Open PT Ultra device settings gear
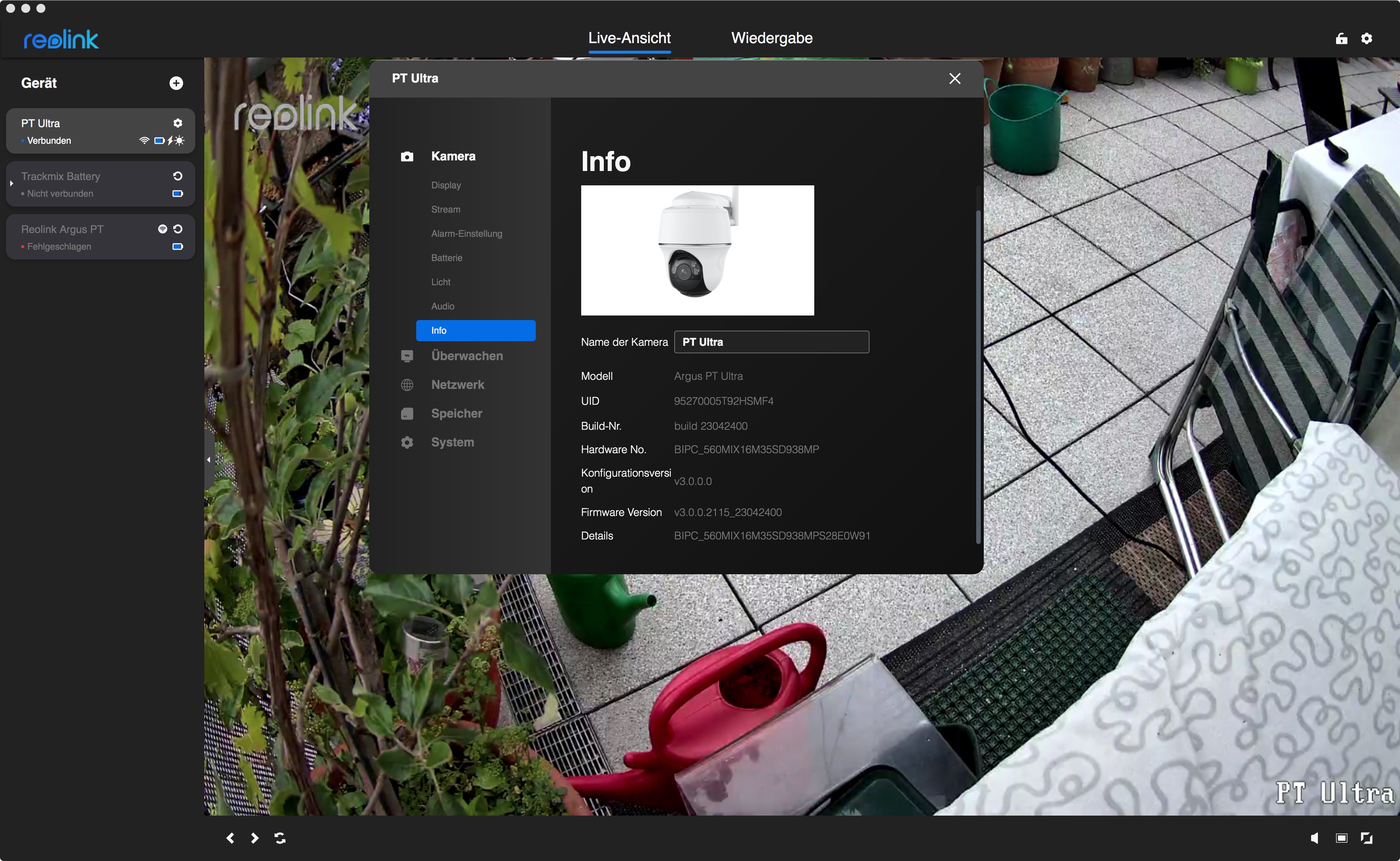Screen dimensions: 1400x861 178,123
